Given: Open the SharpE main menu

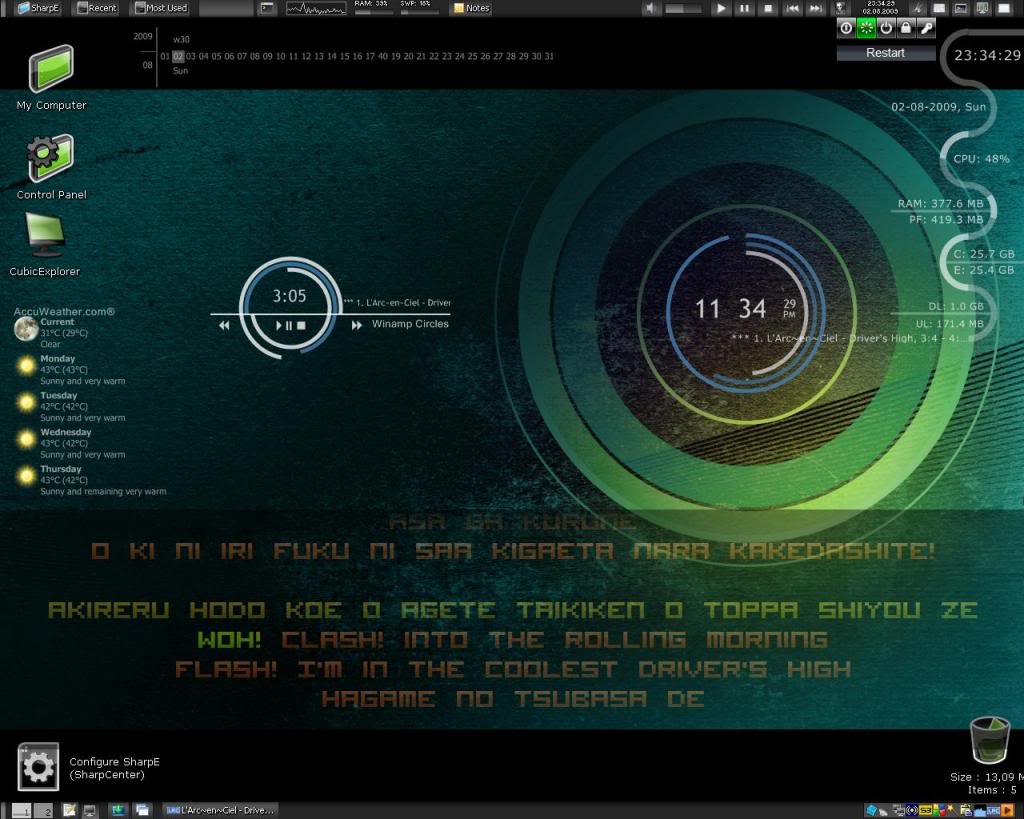Looking at the screenshot, I should [x=38, y=8].
